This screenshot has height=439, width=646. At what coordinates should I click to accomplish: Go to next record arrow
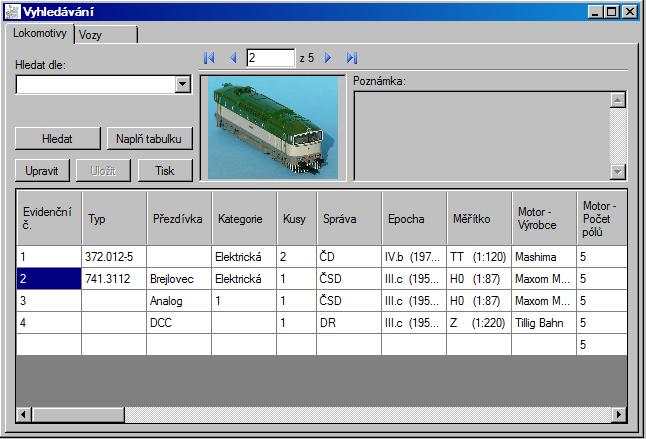pos(328,59)
